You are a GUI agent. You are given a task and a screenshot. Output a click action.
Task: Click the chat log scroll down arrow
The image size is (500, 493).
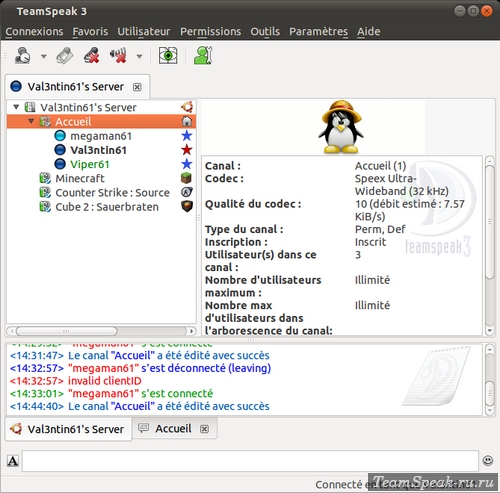490,411
